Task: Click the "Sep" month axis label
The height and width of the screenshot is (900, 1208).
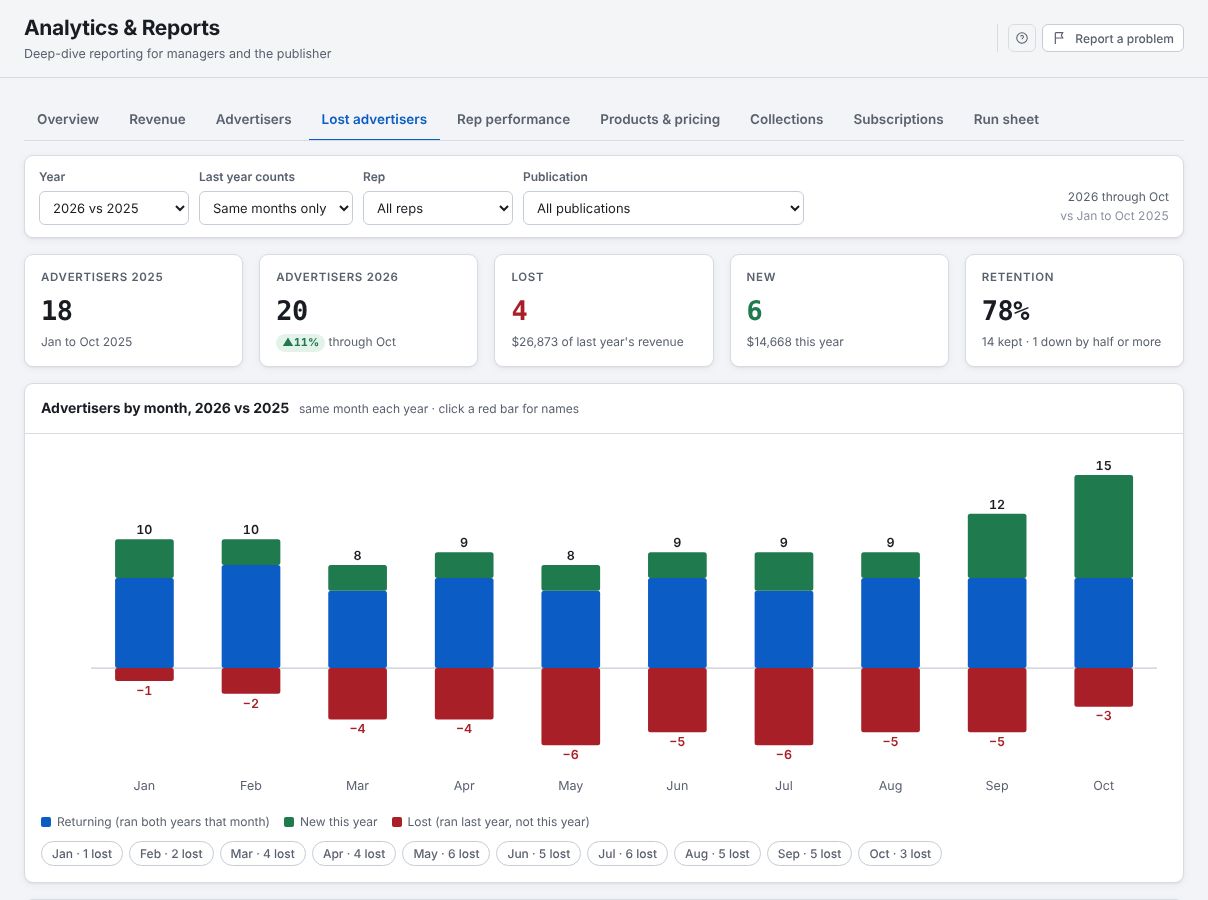Action: coord(997,786)
